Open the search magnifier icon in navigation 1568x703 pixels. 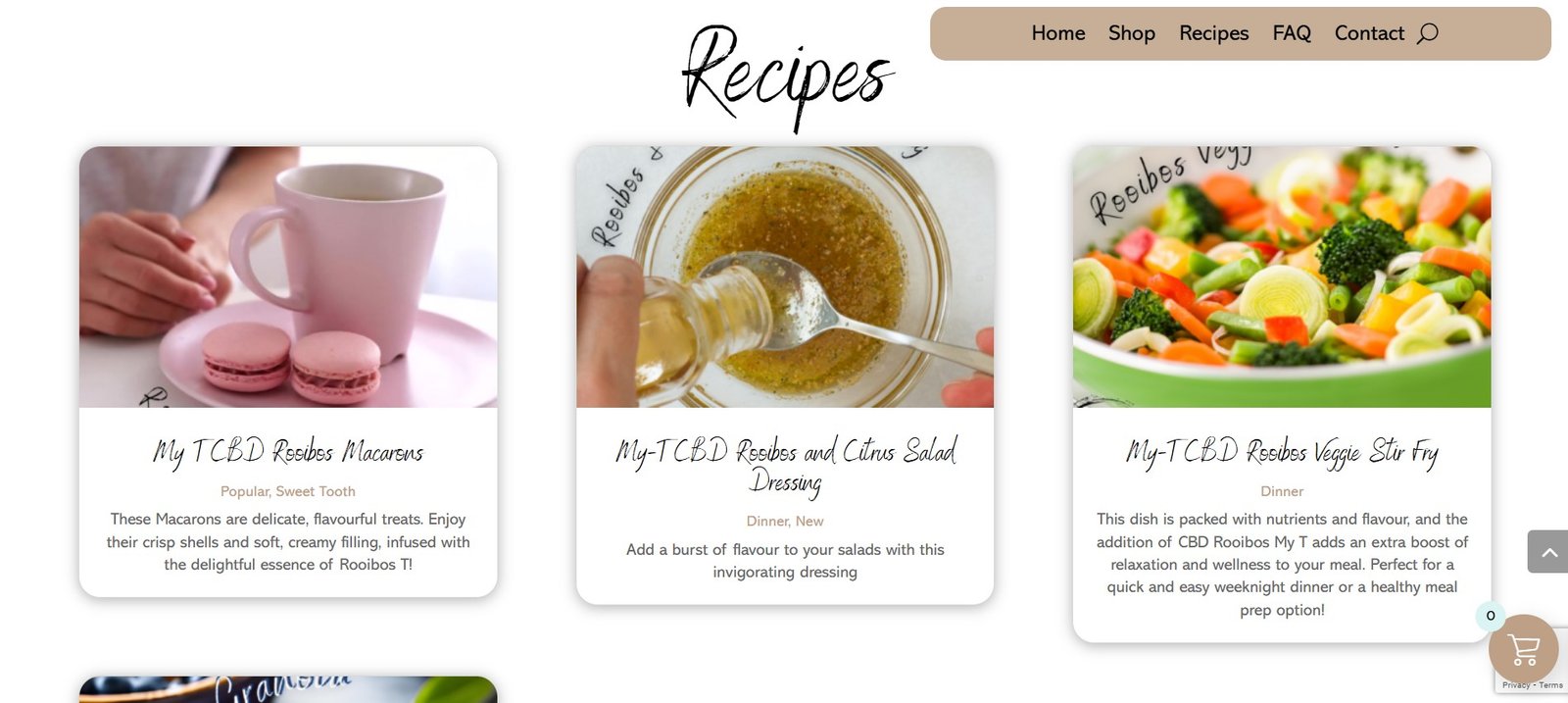pos(1428,33)
